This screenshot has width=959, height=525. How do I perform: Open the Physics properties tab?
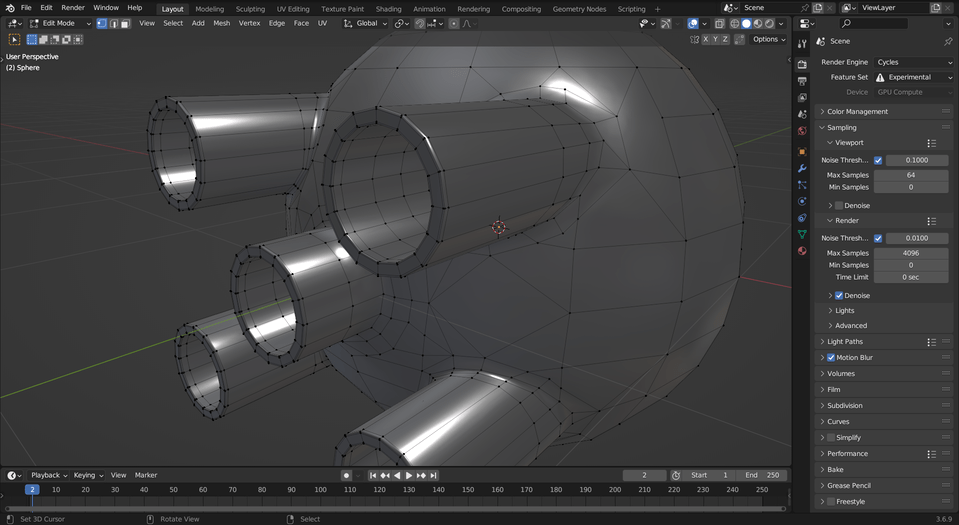(802, 201)
